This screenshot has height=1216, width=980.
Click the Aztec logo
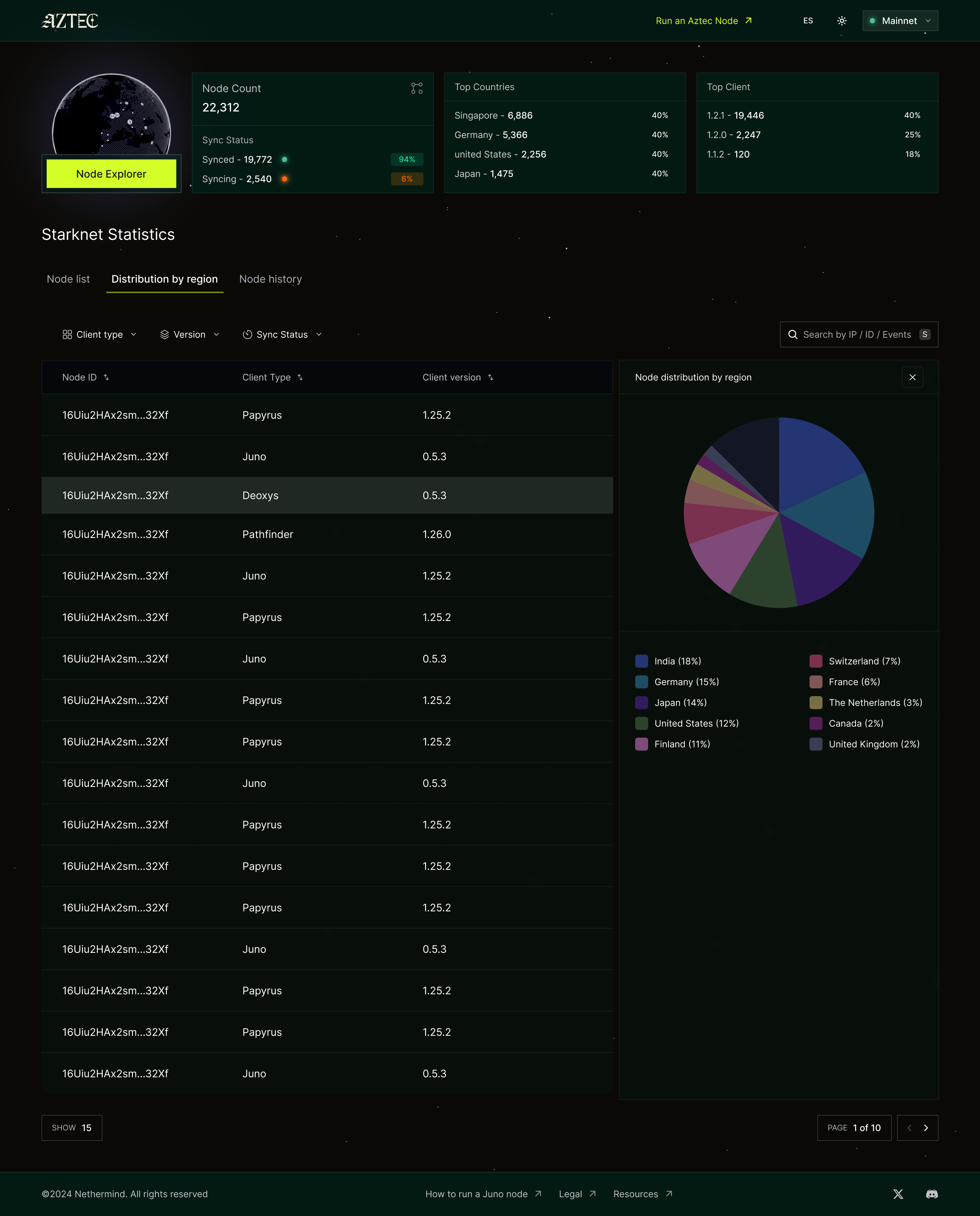pyautogui.click(x=70, y=21)
